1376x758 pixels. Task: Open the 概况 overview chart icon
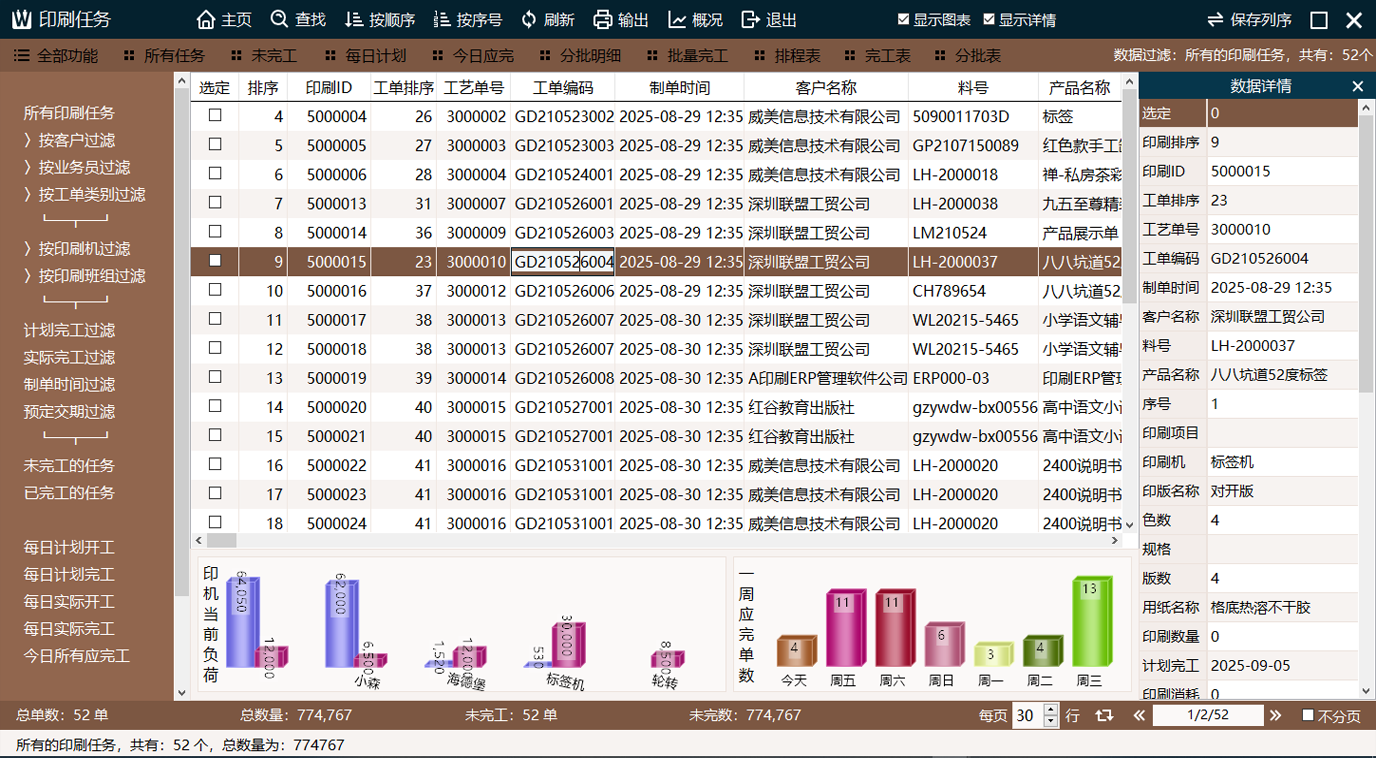pyautogui.click(x=677, y=20)
